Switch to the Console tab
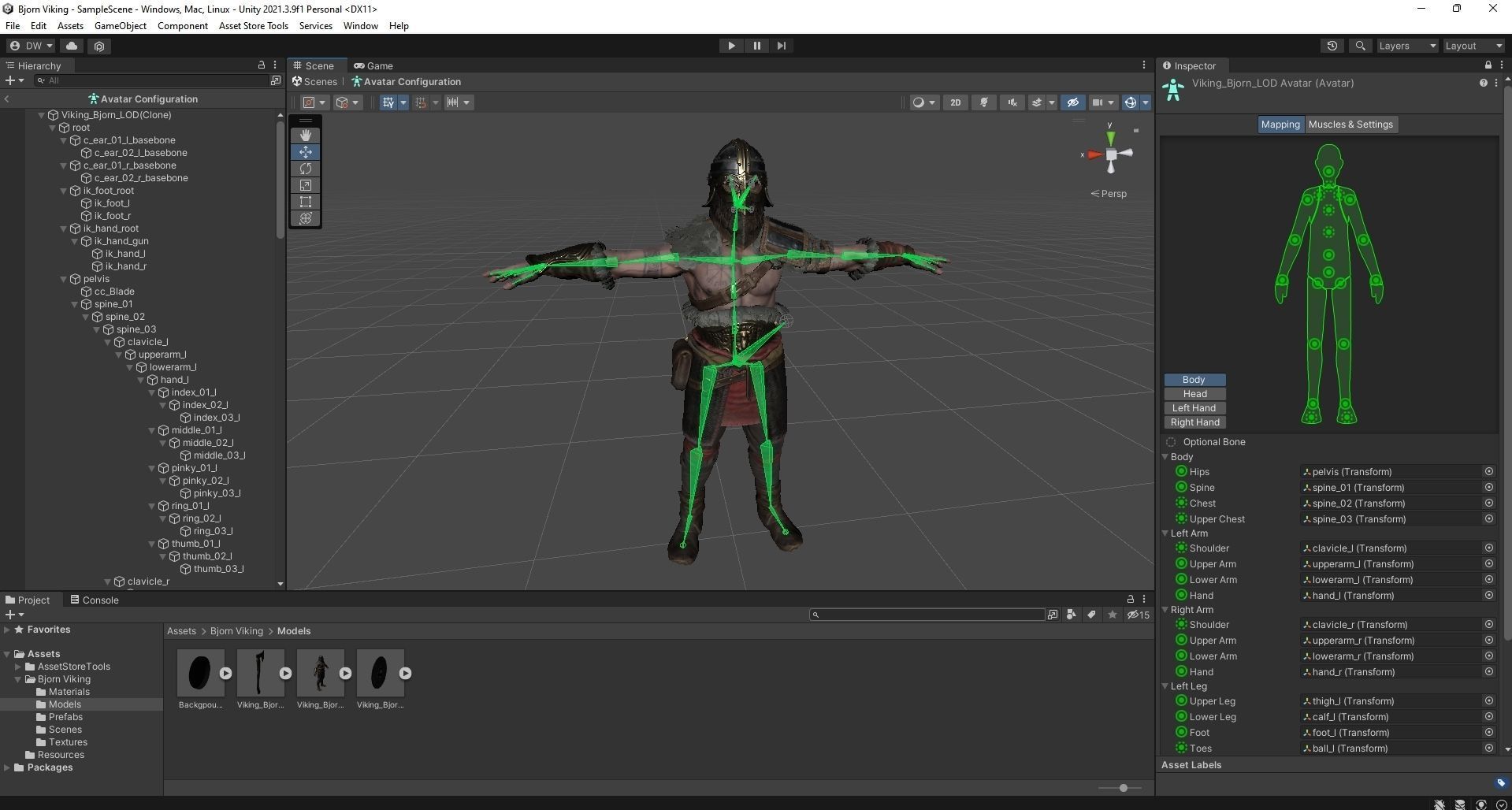 coord(95,600)
